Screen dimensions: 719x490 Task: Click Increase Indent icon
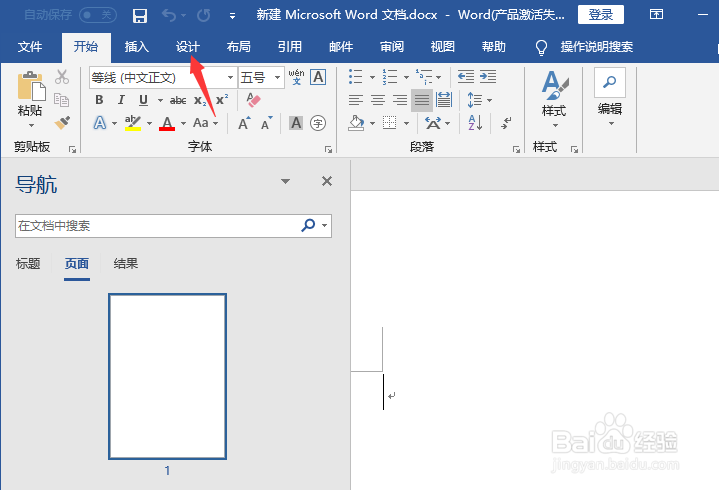coord(488,77)
